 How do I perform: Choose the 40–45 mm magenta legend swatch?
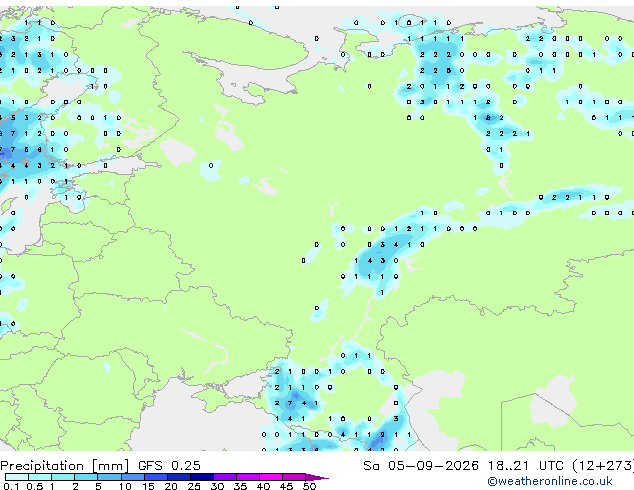point(271,477)
